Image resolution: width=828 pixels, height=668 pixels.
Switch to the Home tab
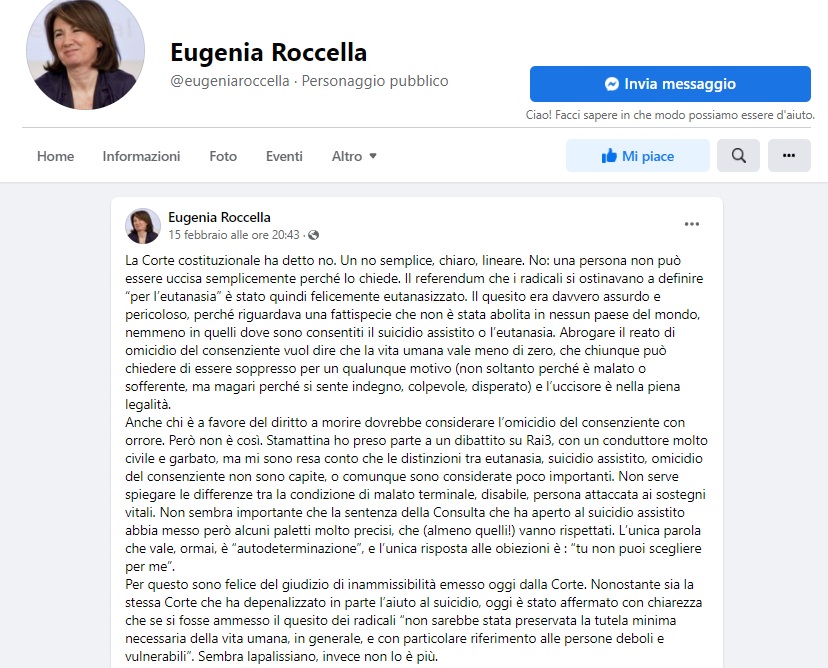[x=55, y=156]
